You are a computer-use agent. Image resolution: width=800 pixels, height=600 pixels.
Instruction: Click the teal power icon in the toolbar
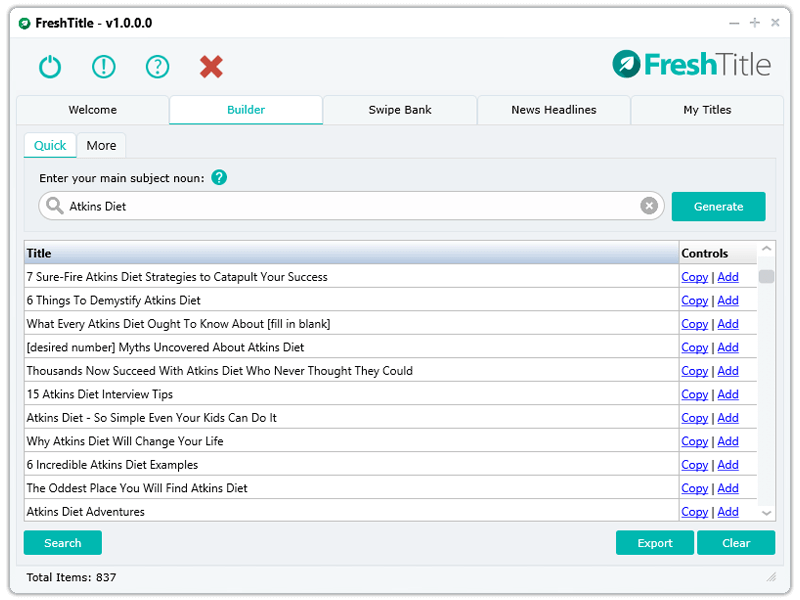(50, 66)
